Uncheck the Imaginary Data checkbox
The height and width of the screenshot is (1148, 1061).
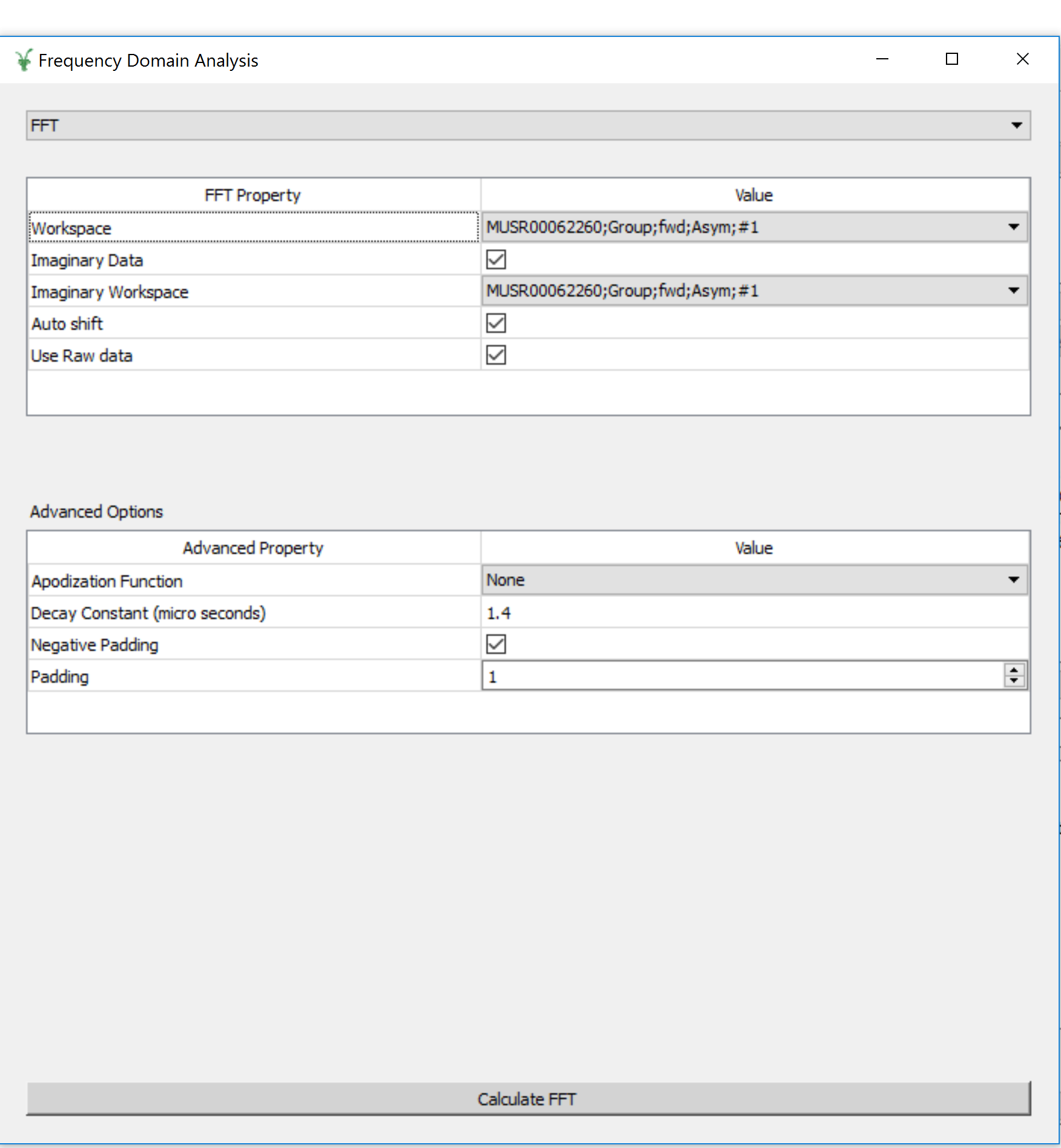click(x=496, y=260)
